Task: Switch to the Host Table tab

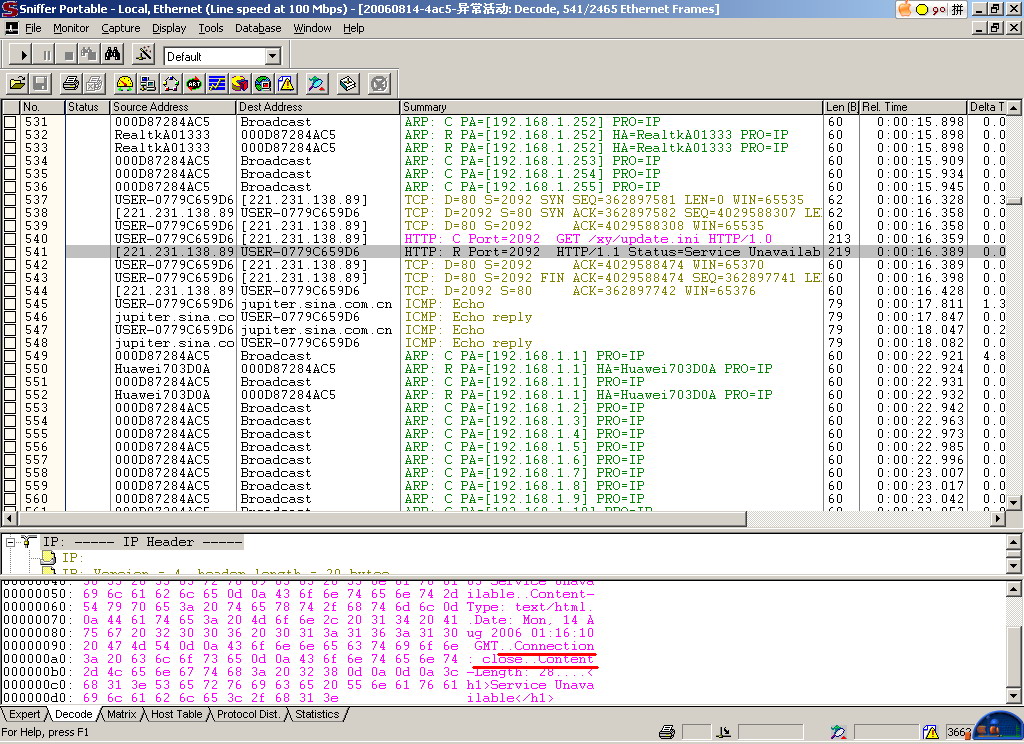Action: (176, 714)
